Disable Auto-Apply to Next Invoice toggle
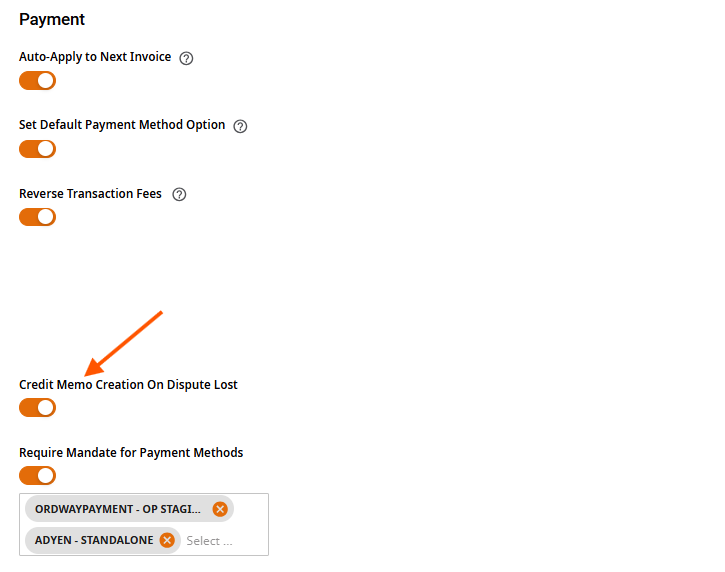The image size is (725, 572). click(x=37, y=81)
